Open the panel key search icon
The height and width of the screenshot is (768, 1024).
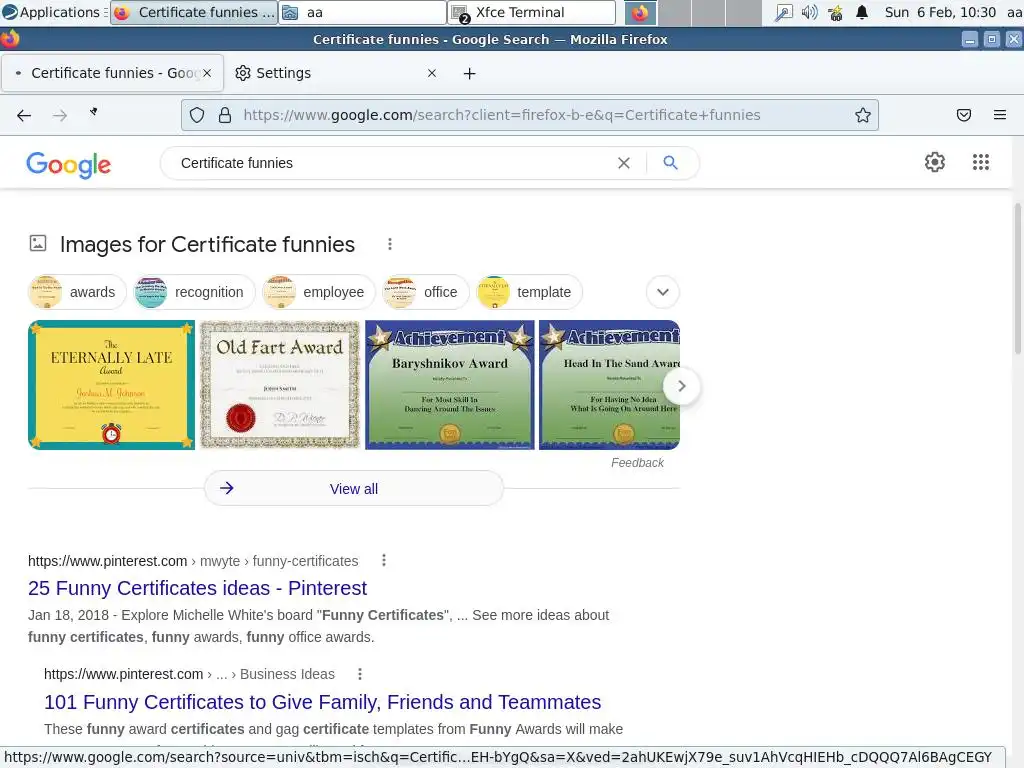(x=782, y=12)
